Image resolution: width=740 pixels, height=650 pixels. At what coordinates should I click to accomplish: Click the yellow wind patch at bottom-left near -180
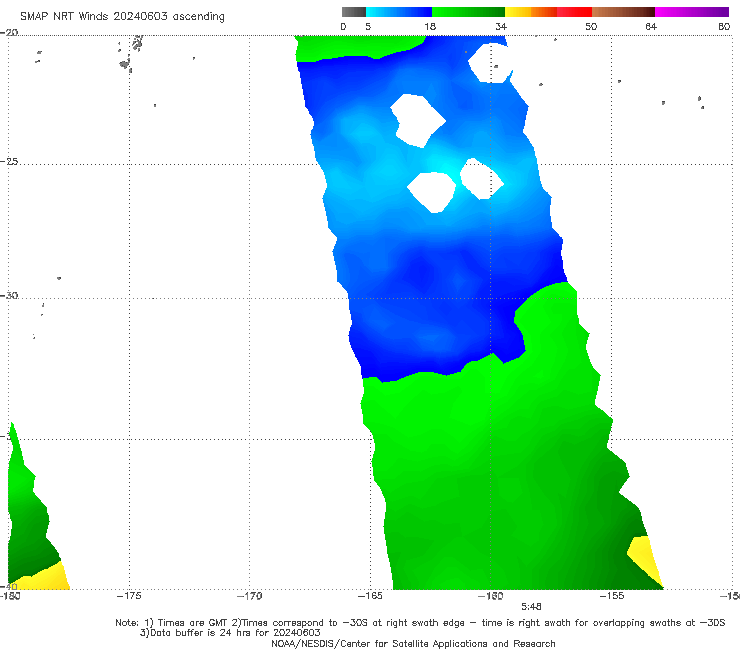(x=46, y=578)
